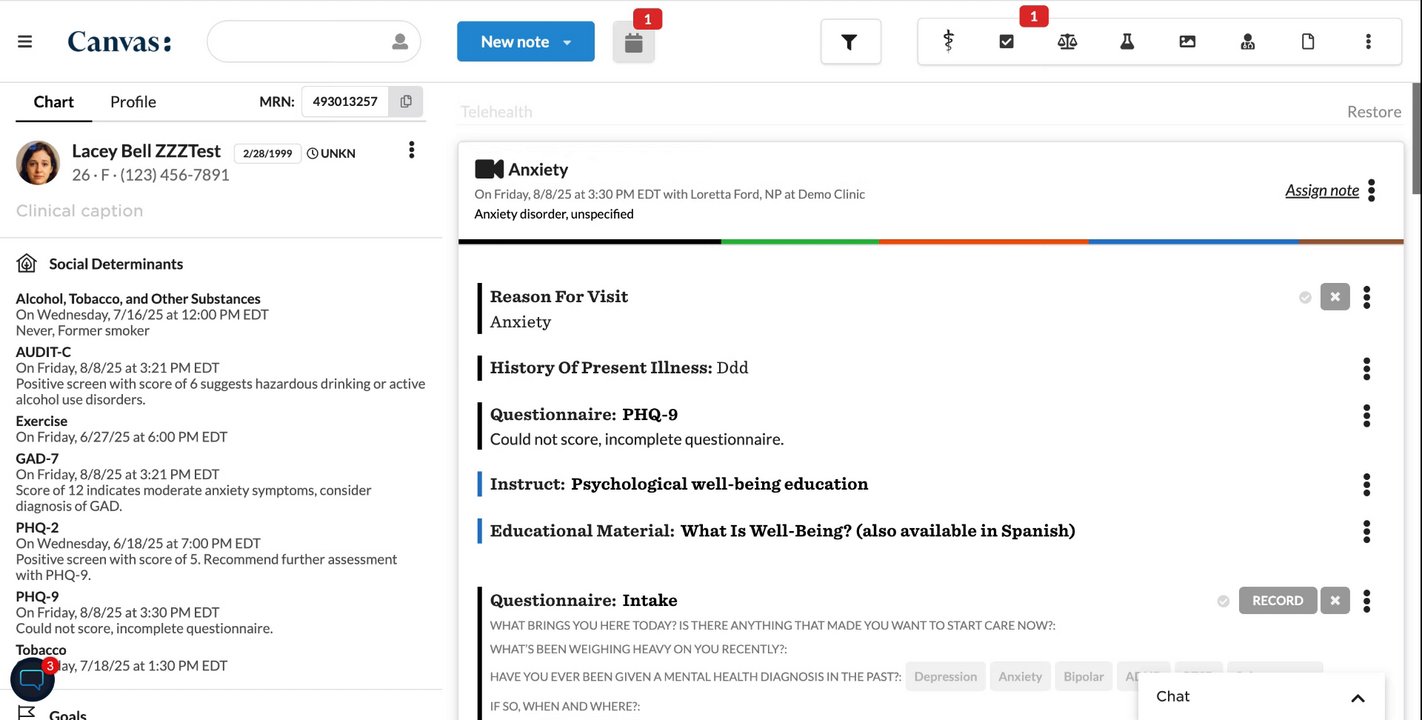The image size is (1422, 720).
Task: Open the caduceus conditions icon
Action: 948,41
